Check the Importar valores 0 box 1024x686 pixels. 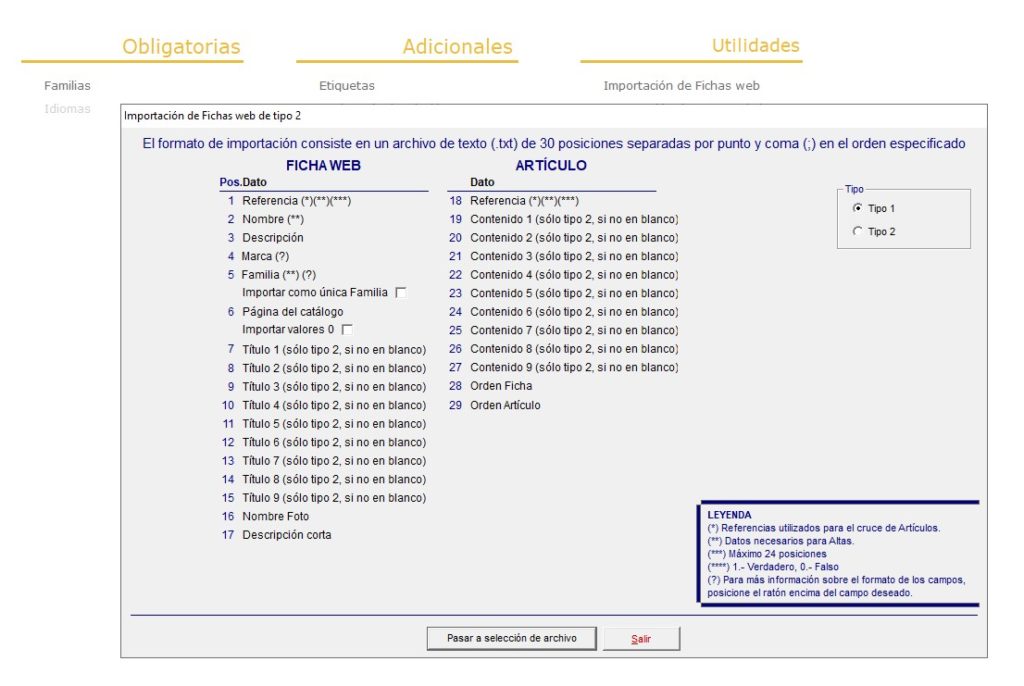(347, 330)
